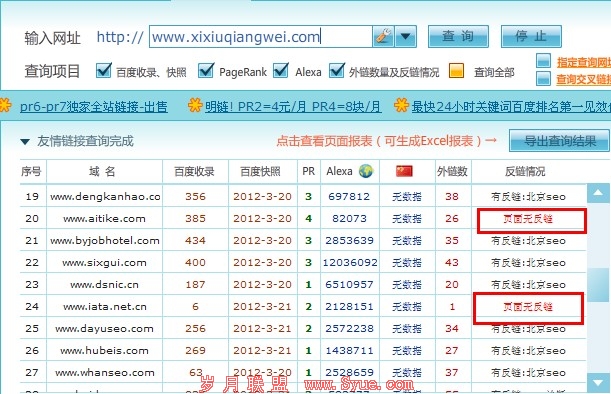Toggle the 百度收录、快照 checkbox

coord(104,71)
